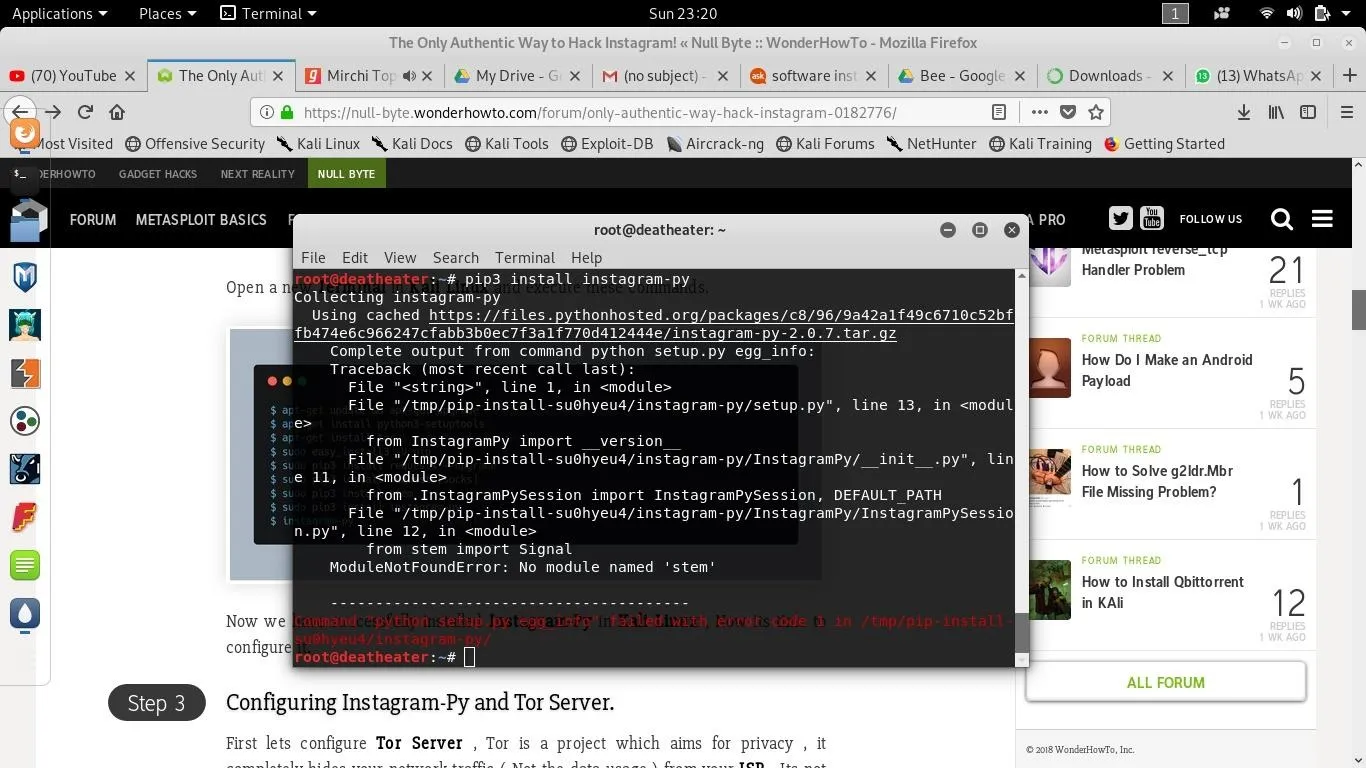Open the blue mask dock icon
This screenshot has width=1366, height=768.
pyautogui.click(x=25, y=469)
